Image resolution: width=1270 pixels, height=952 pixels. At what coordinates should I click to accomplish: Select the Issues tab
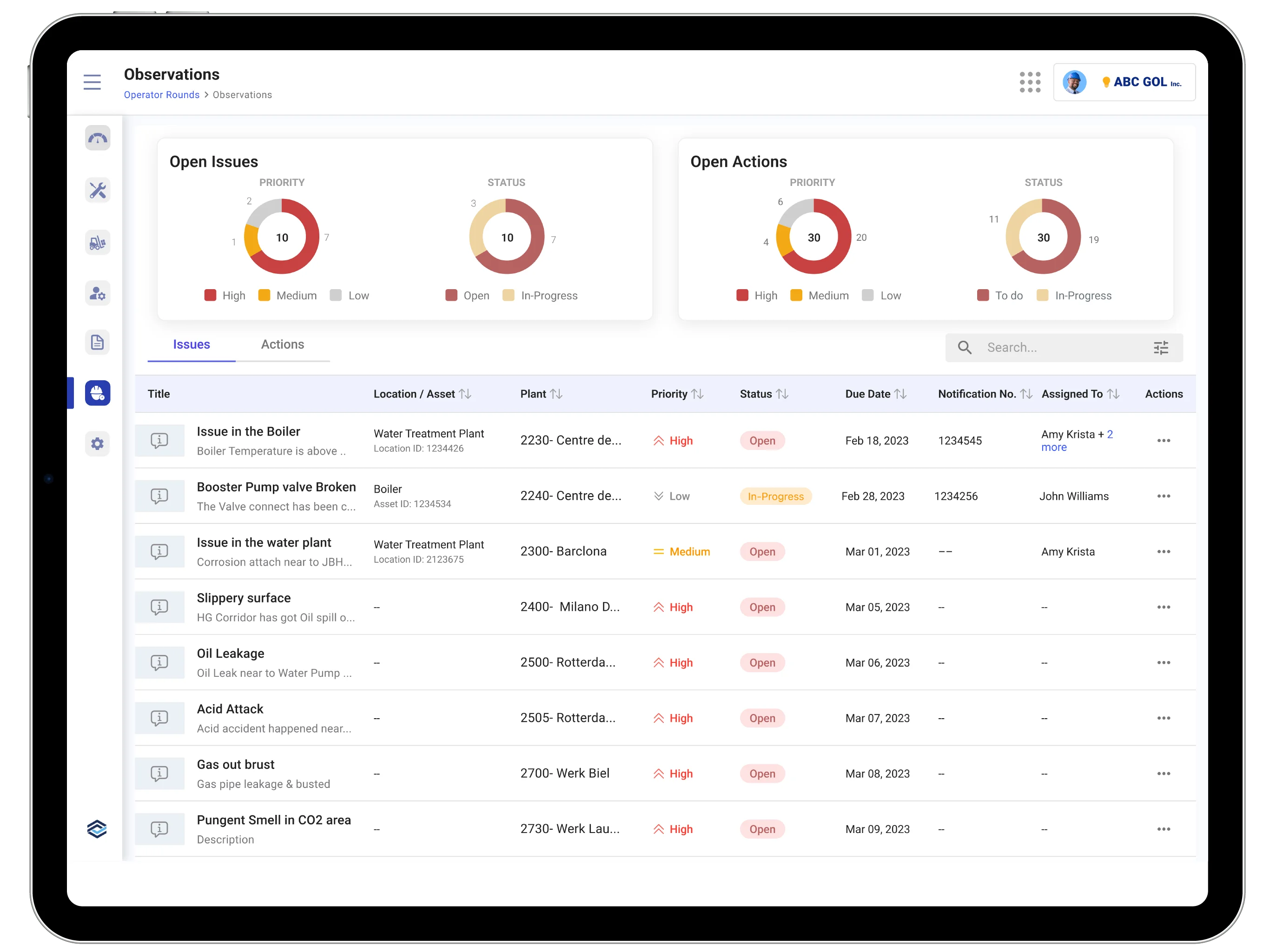coord(192,344)
